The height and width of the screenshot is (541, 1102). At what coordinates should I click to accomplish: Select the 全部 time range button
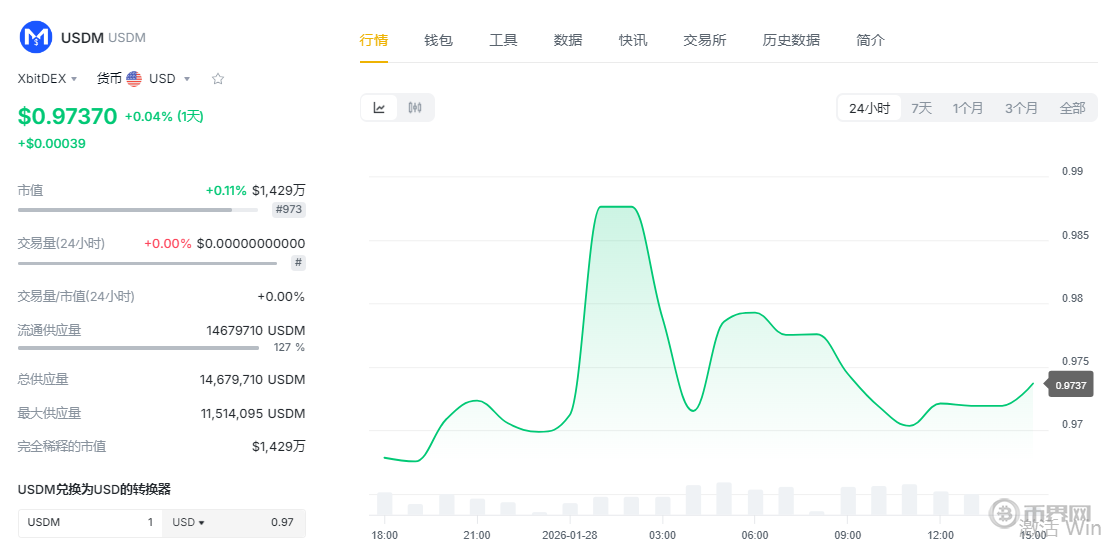pos(1072,108)
